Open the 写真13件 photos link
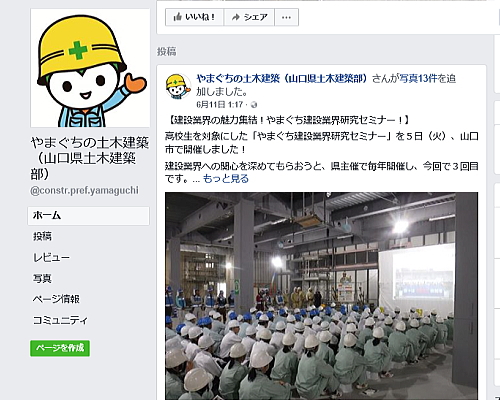The image size is (500, 400). [418, 79]
